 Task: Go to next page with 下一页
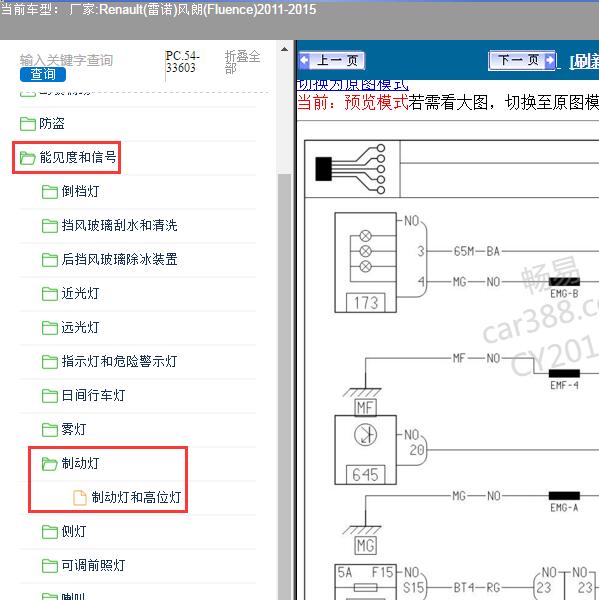[x=522, y=60]
